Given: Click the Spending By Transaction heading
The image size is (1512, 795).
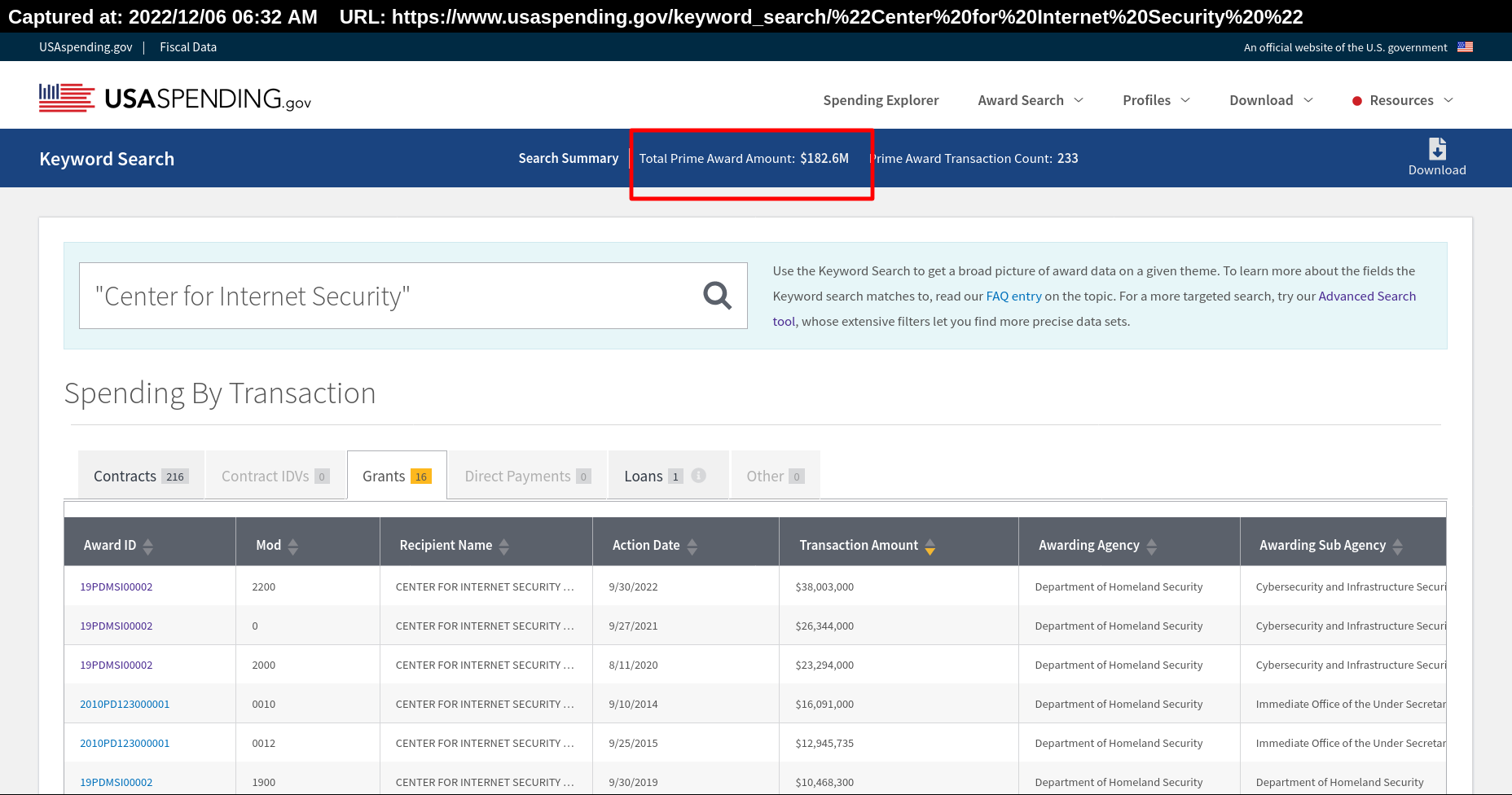Looking at the screenshot, I should tap(220, 393).
